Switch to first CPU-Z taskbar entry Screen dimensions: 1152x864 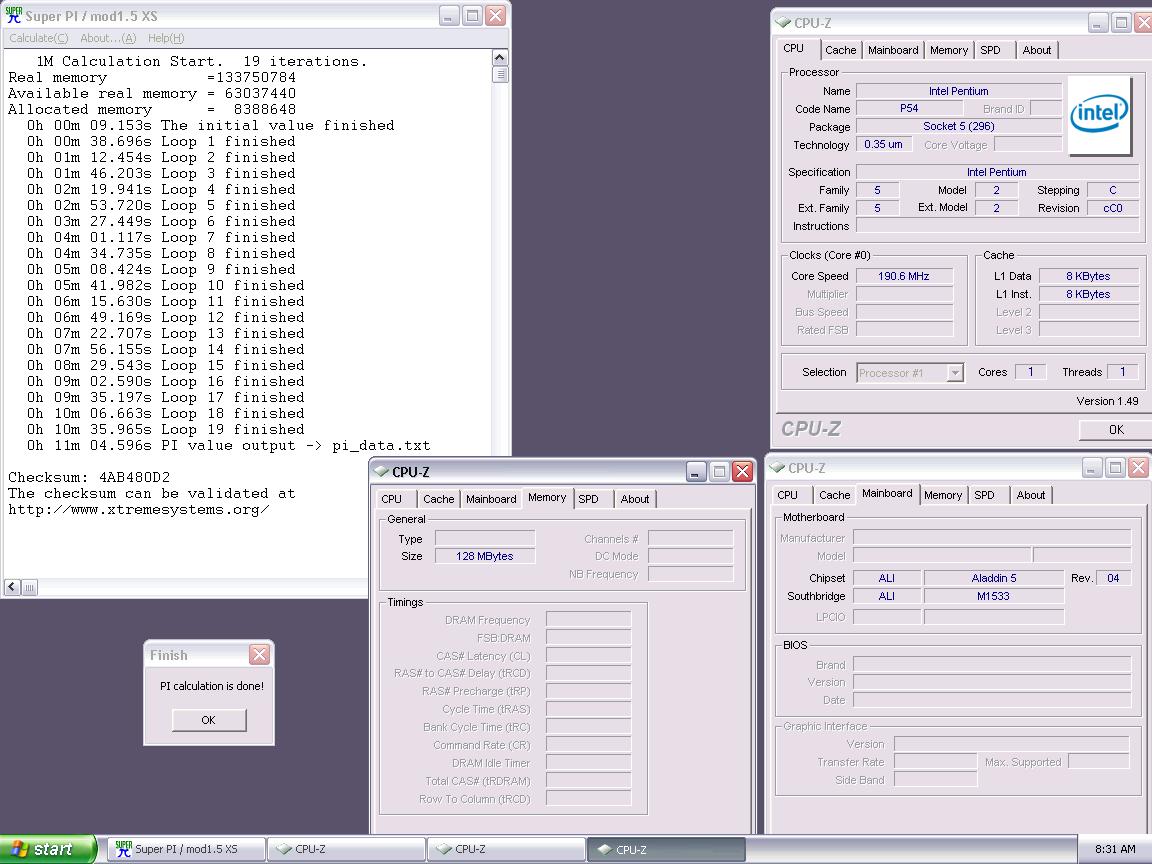(345, 849)
